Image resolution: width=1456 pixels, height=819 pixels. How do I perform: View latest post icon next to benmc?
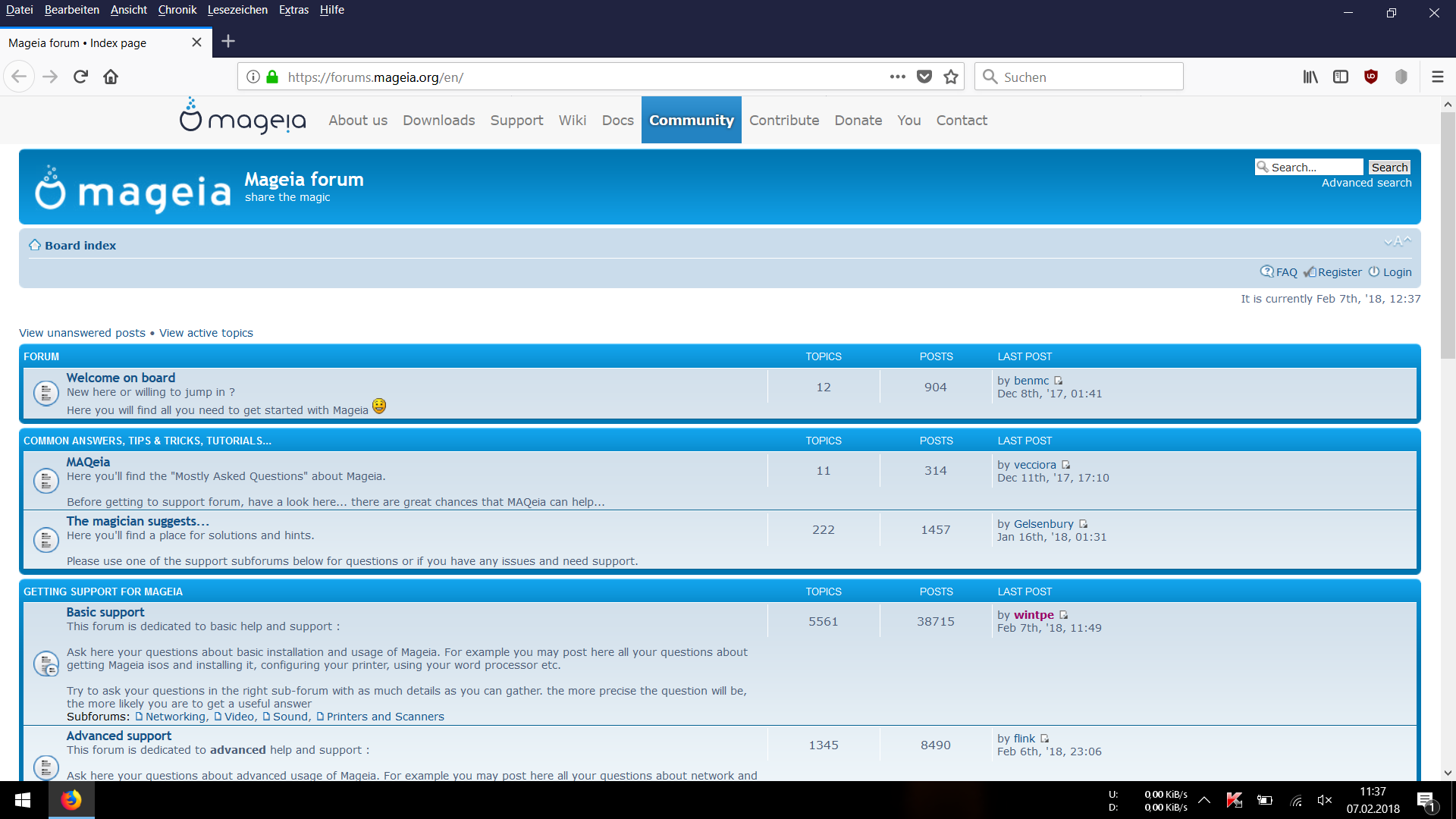pyautogui.click(x=1059, y=381)
